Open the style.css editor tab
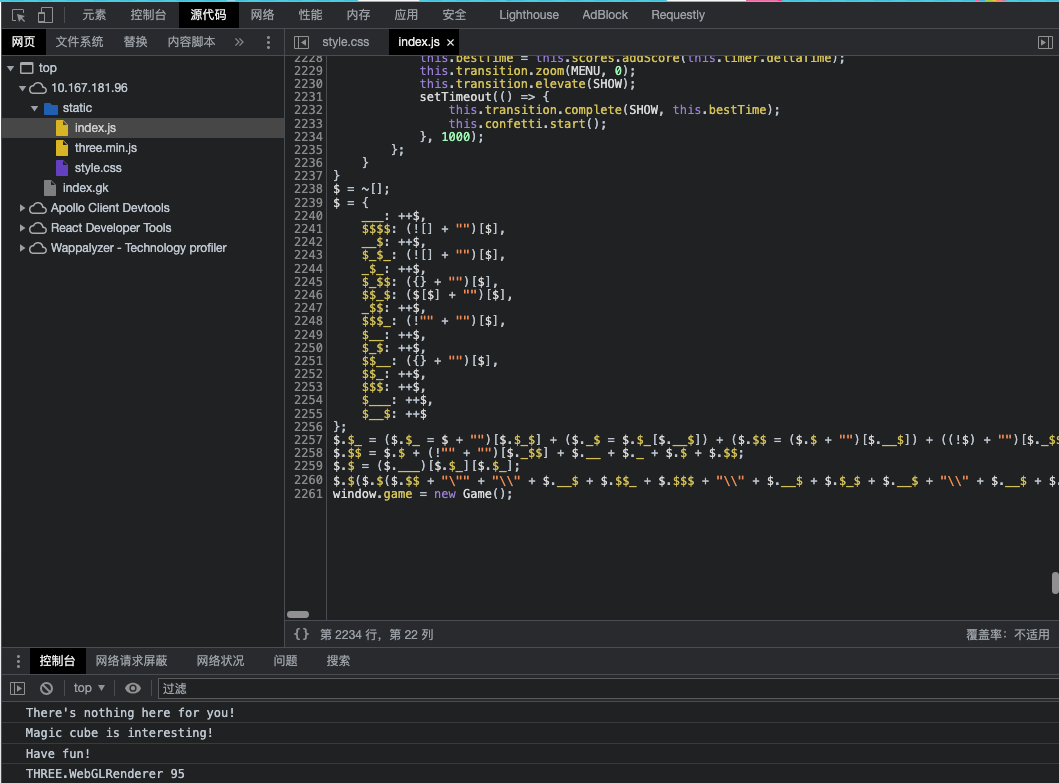Image resolution: width=1059 pixels, height=783 pixels. (345, 42)
